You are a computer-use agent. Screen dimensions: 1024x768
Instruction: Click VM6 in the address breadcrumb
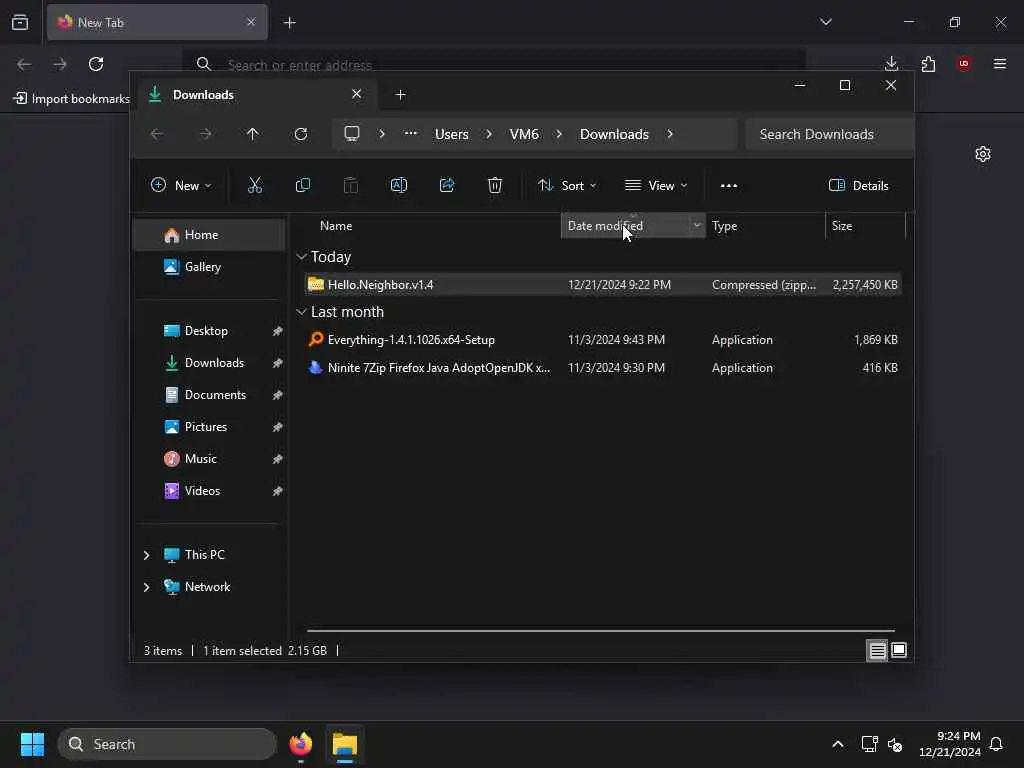tap(524, 134)
